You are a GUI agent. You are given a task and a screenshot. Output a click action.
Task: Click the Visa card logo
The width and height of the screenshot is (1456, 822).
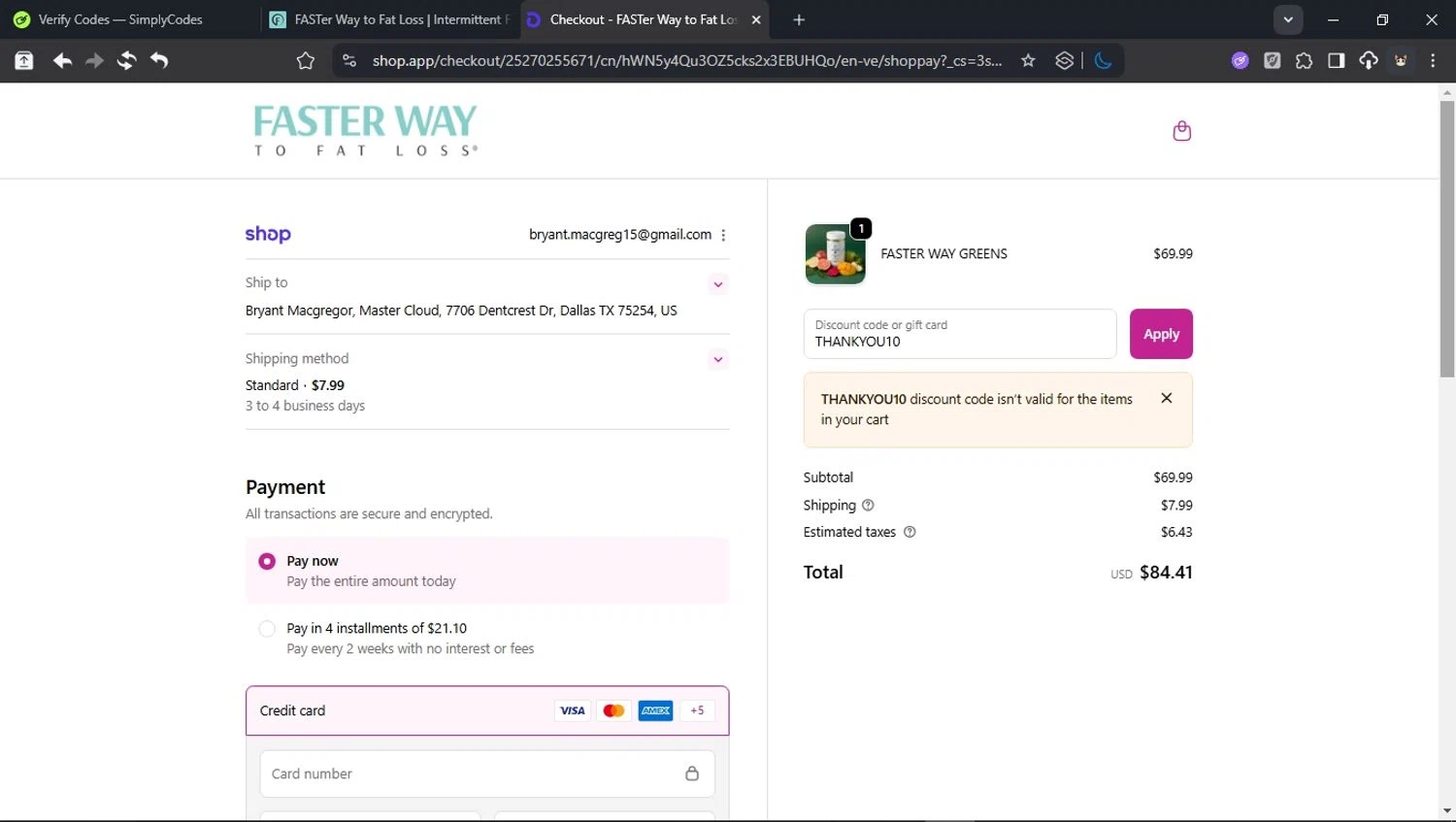[573, 710]
